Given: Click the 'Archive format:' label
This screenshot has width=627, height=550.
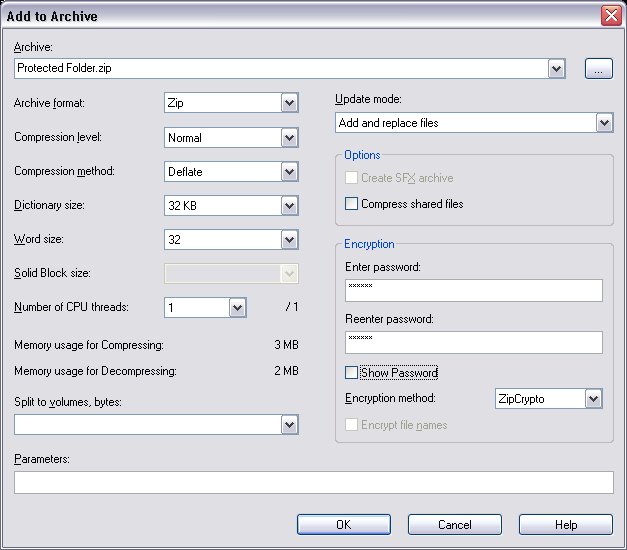Looking at the screenshot, I should [49, 103].
